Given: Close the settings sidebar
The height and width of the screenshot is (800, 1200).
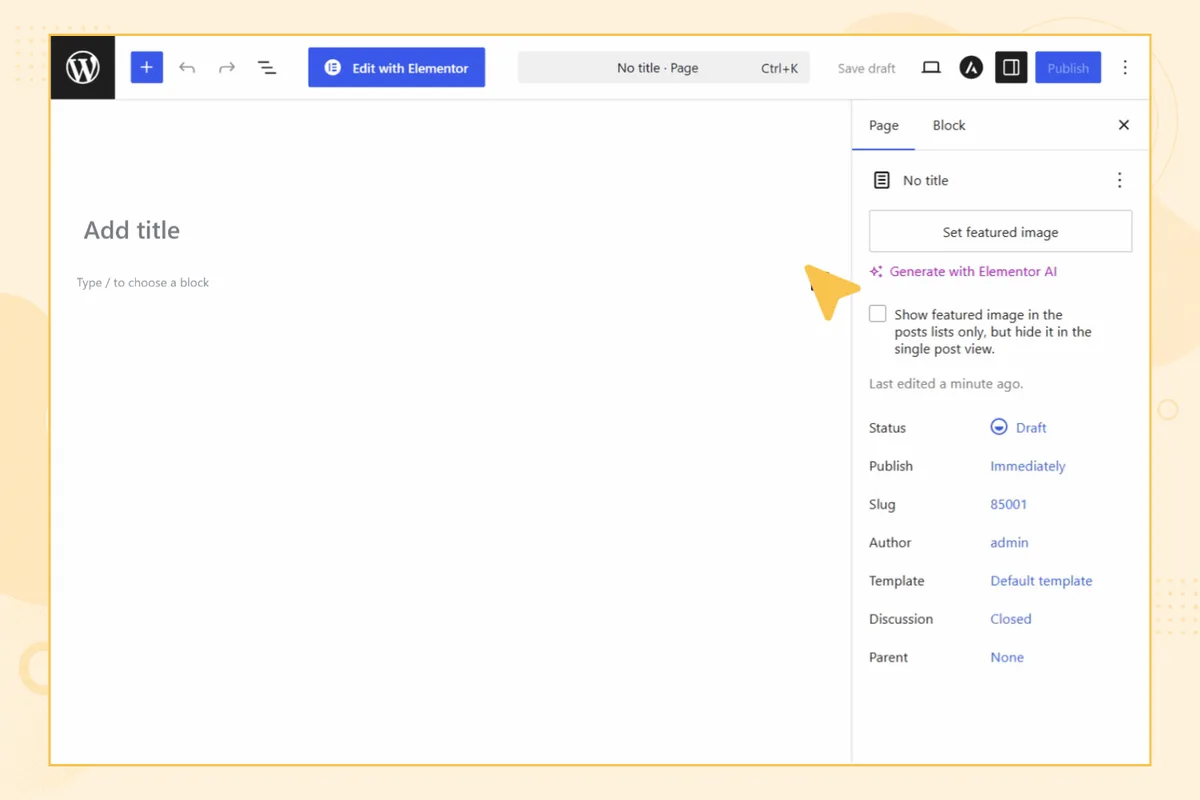Looking at the screenshot, I should [1124, 125].
